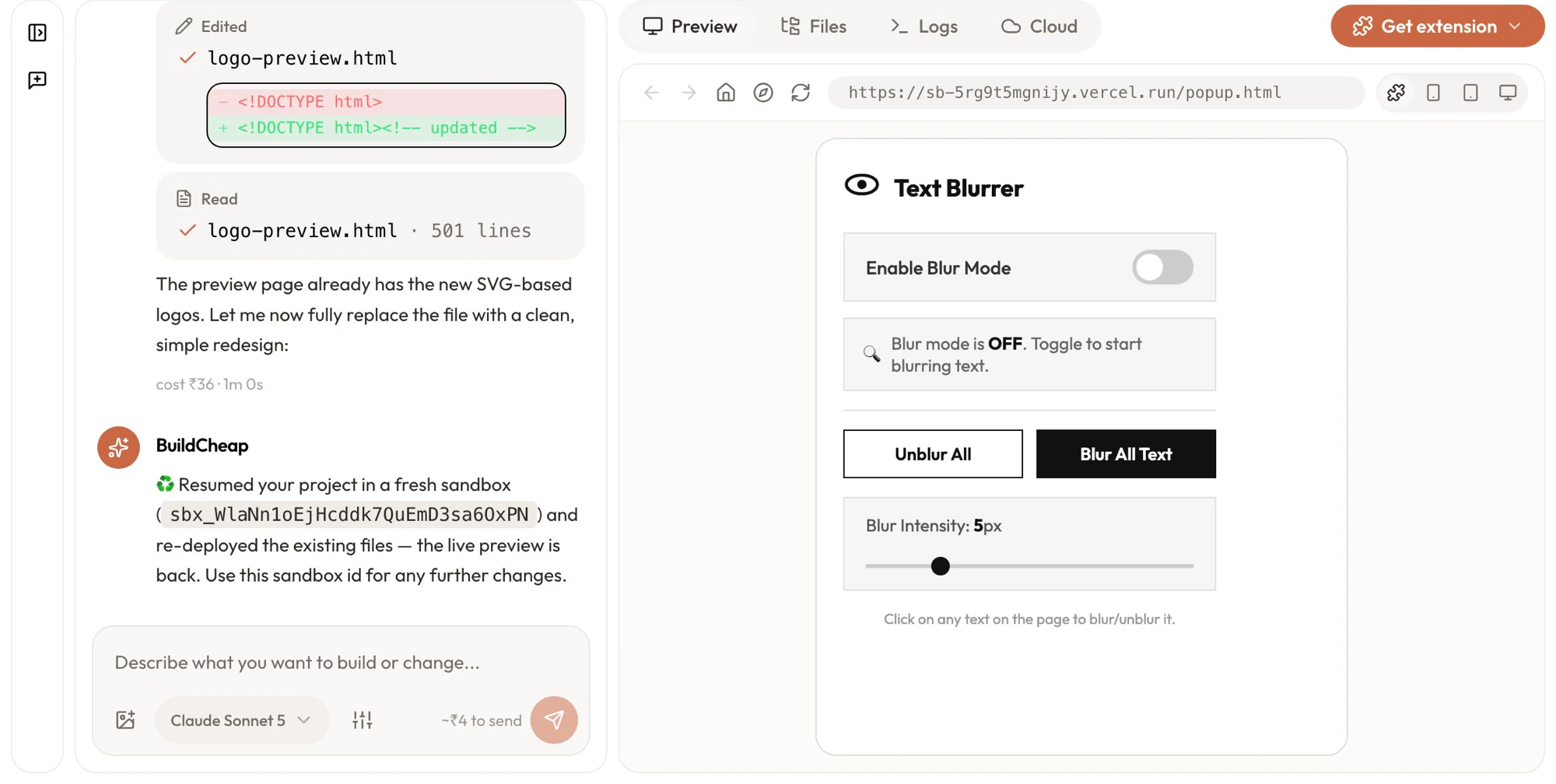The height and width of the screenshot is (784, 1556).
Task: Open the Claude Sonnet 5 model dropdown
Action: pyautogui.click(x=241, y=720)
